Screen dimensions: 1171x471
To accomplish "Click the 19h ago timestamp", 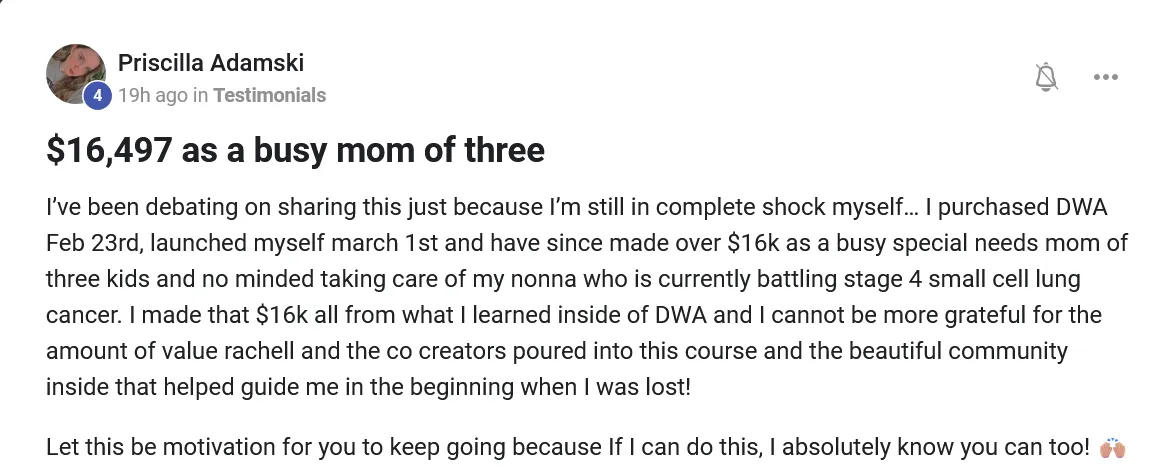I will 152,96.
